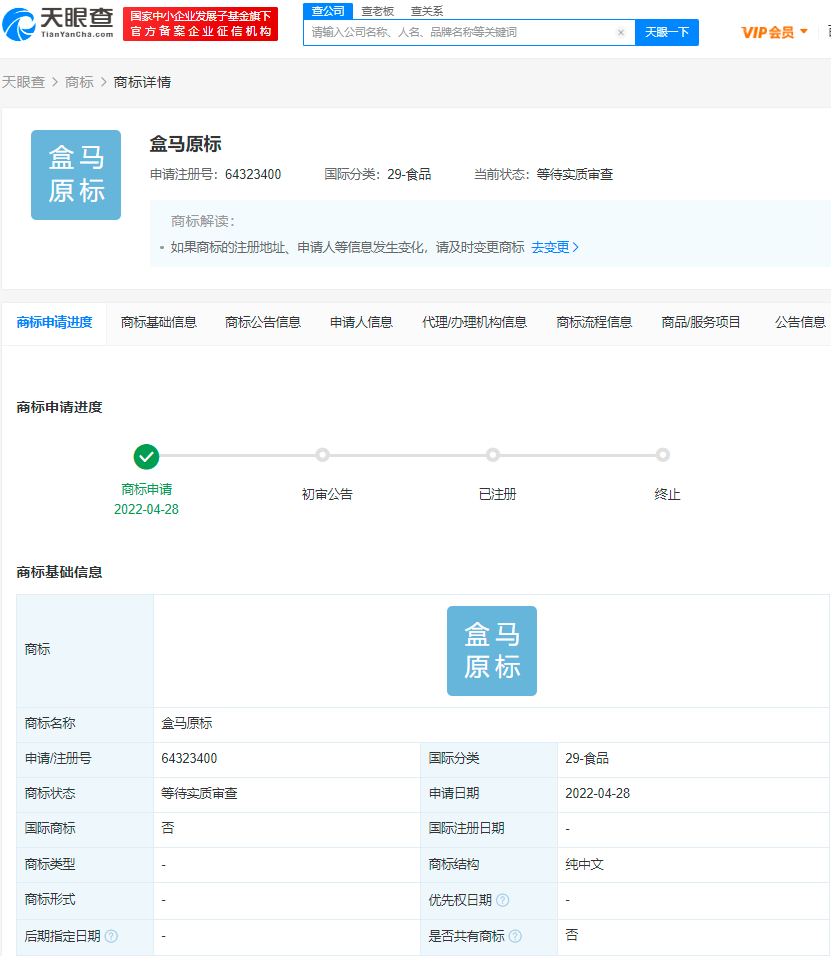Screen dimensions: 831x956
Task: Switch to the 商标基础信息 tab
Action: click(159, 323)
